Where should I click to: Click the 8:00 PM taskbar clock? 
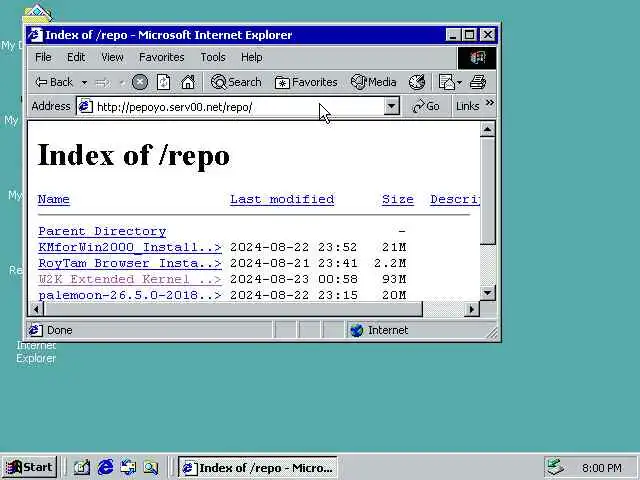(602, 467)
